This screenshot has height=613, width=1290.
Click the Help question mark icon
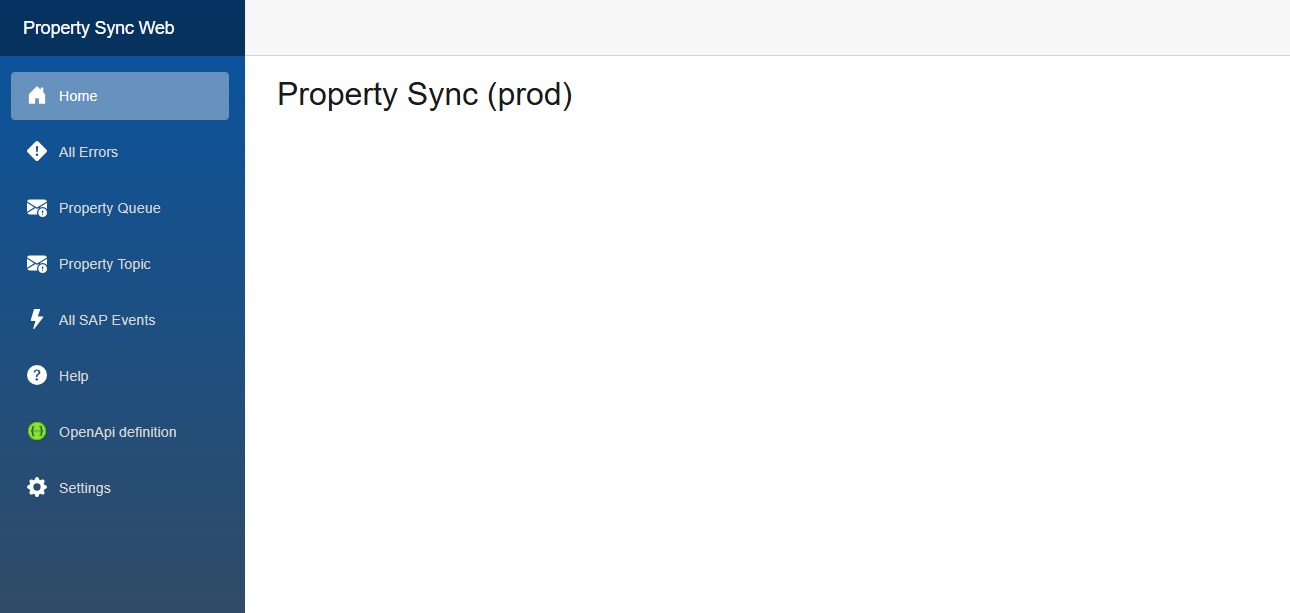tap(37, 376)
